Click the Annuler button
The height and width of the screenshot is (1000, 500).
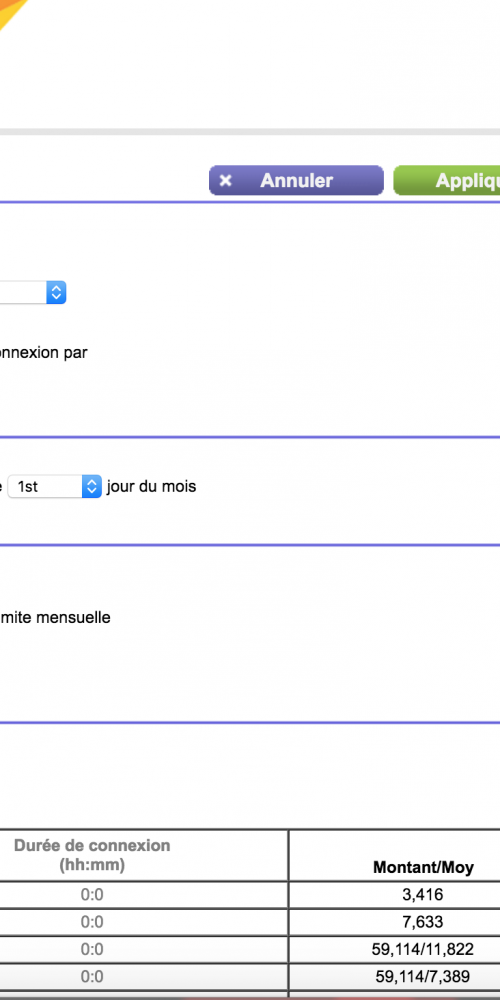click(x=297, y=180)
